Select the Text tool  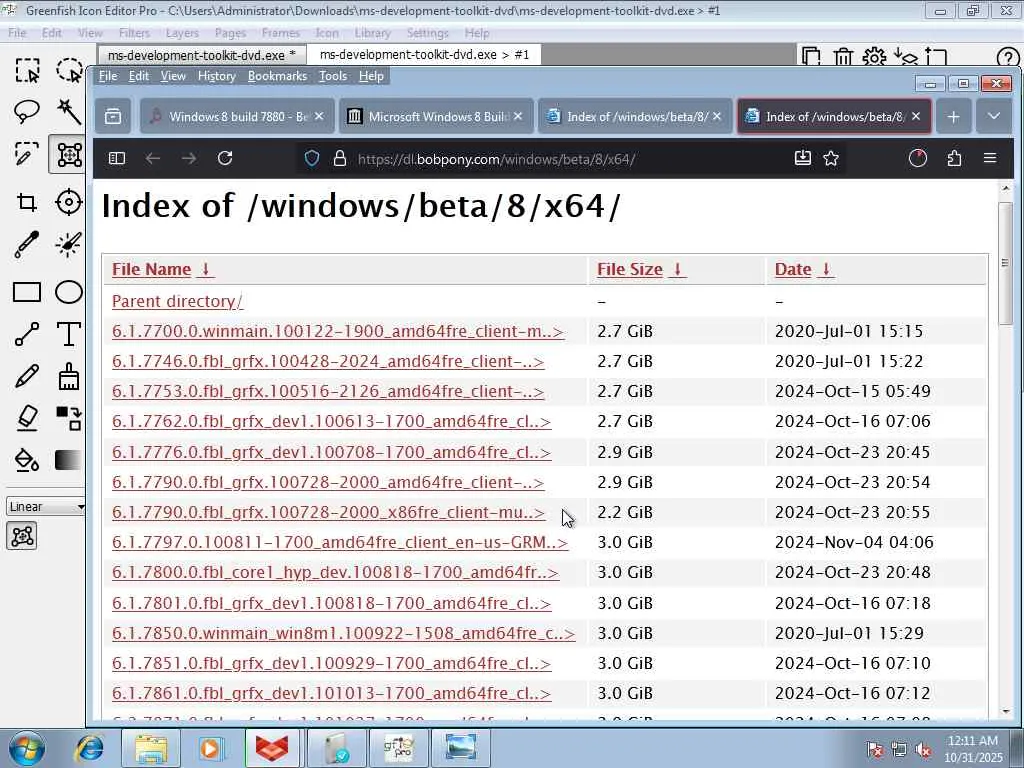pos(69,334)
